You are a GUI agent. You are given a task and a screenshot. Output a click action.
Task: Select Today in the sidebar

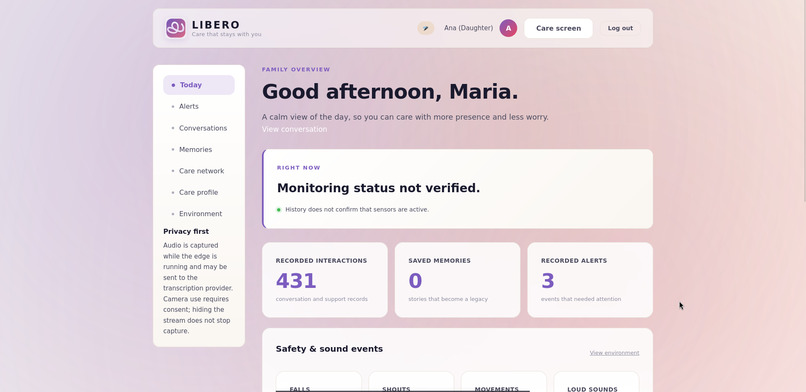coord(199,85)
